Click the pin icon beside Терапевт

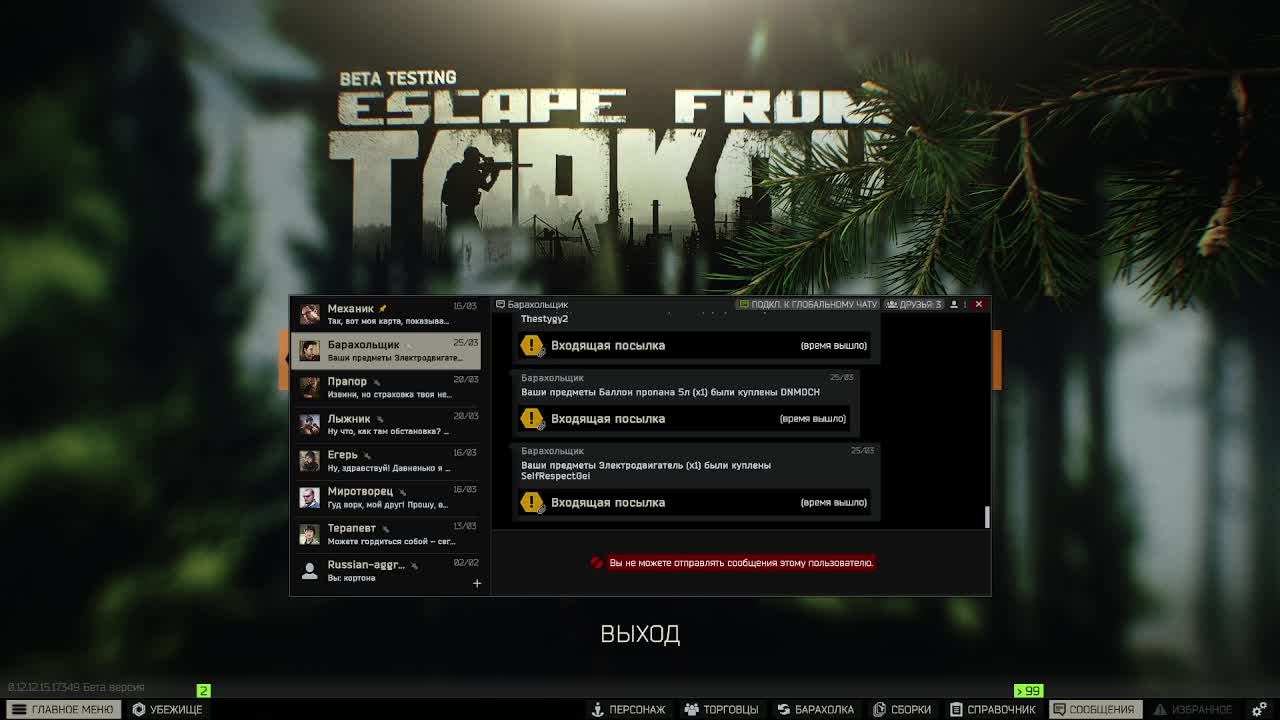[x=385, y=529]
